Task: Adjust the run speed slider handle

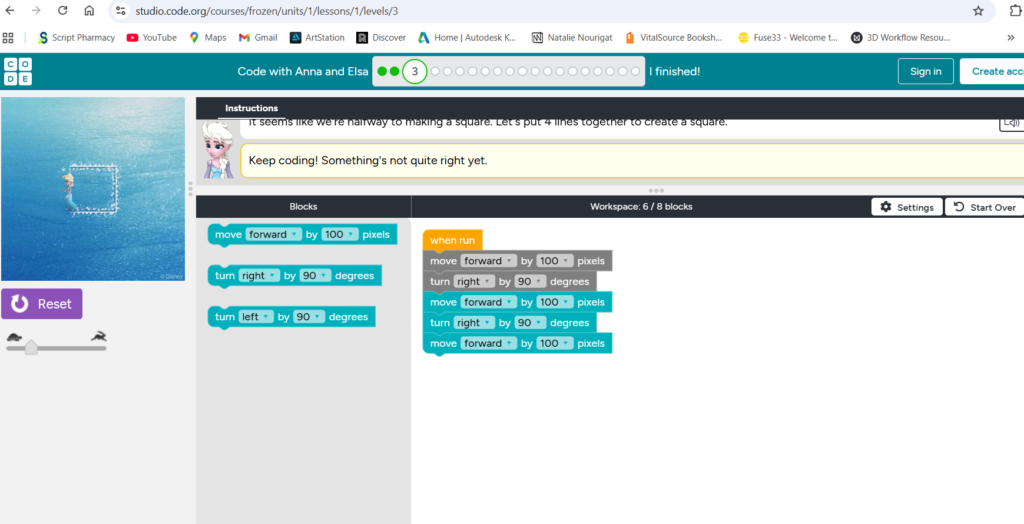Action: 31,348
